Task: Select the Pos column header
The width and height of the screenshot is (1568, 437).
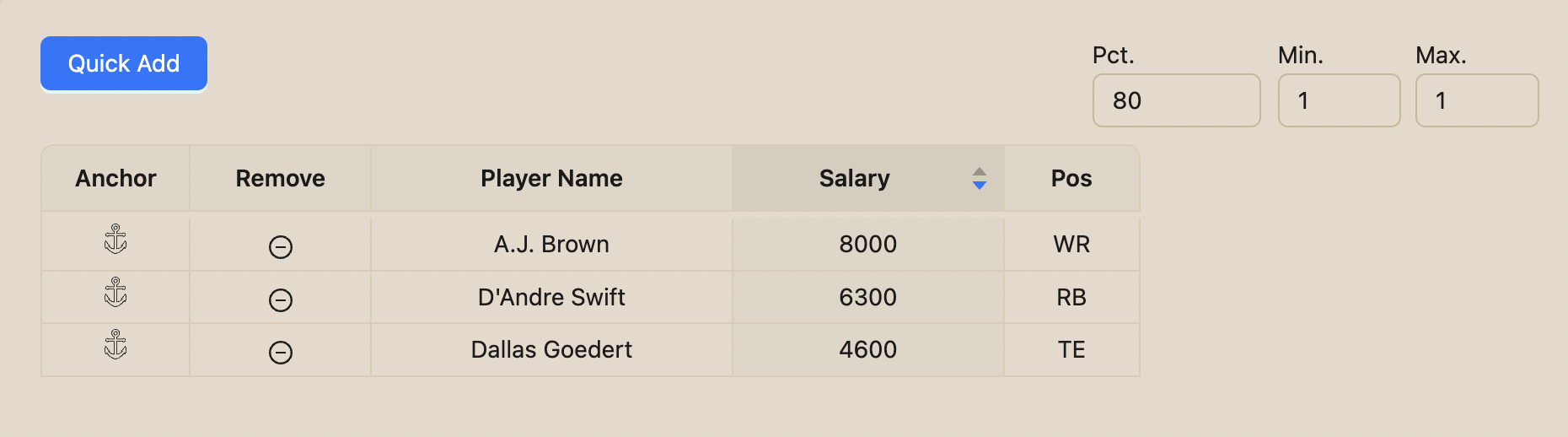Action: tap(1071, 178)
